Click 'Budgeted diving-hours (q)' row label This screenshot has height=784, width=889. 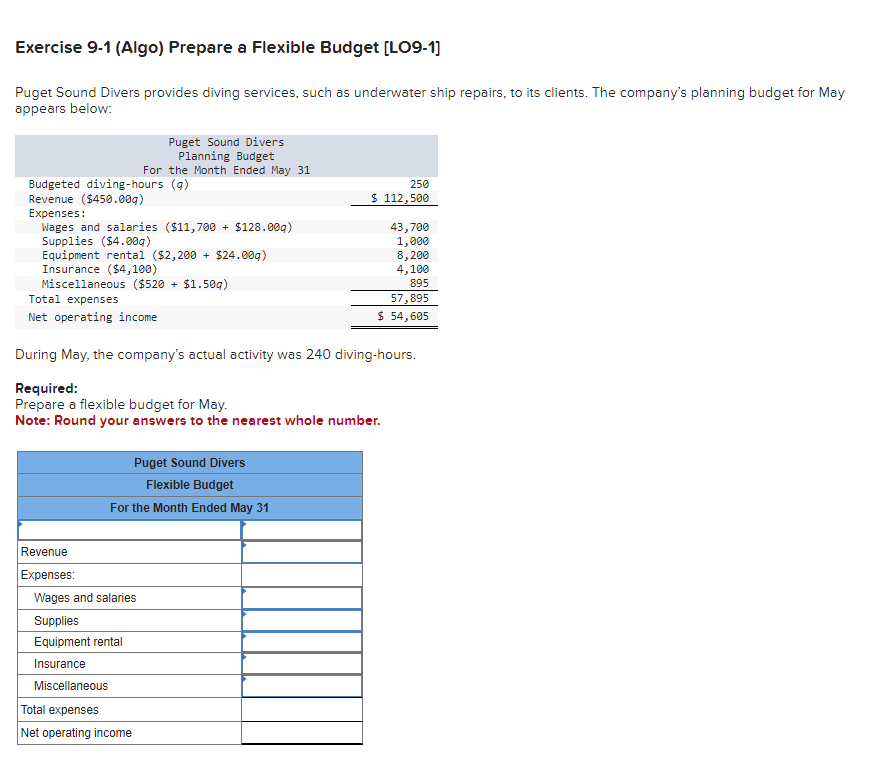[109, 184]
